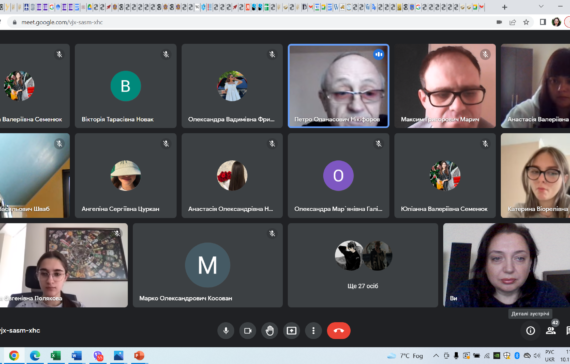Click meeting code text 'rjx-sasm-xhc'

[19, 331]
